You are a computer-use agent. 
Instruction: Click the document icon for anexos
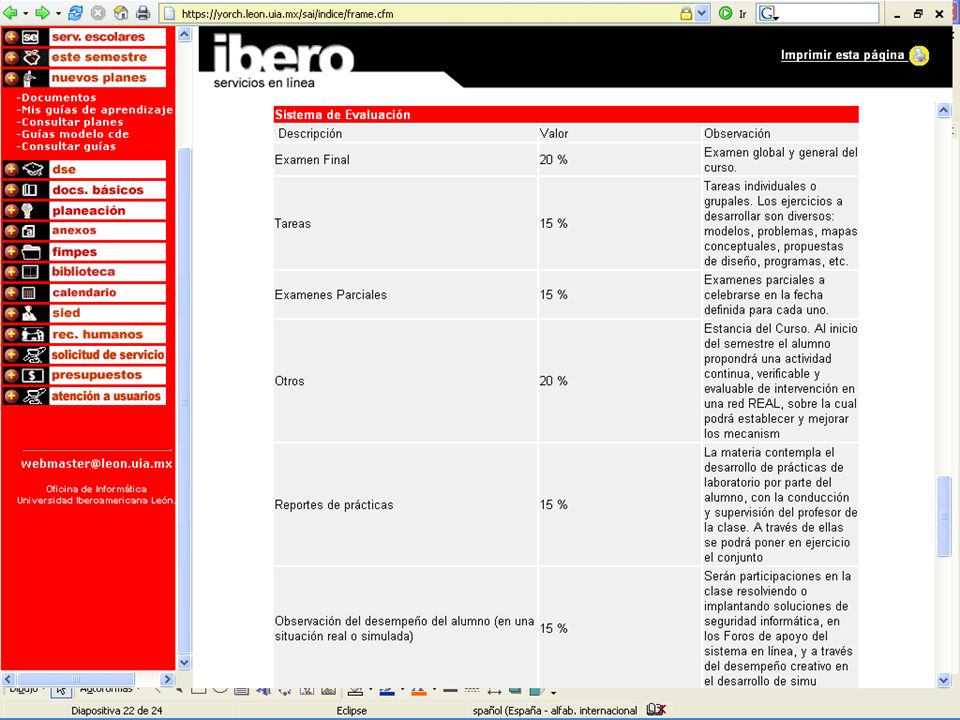click(29, 231)
